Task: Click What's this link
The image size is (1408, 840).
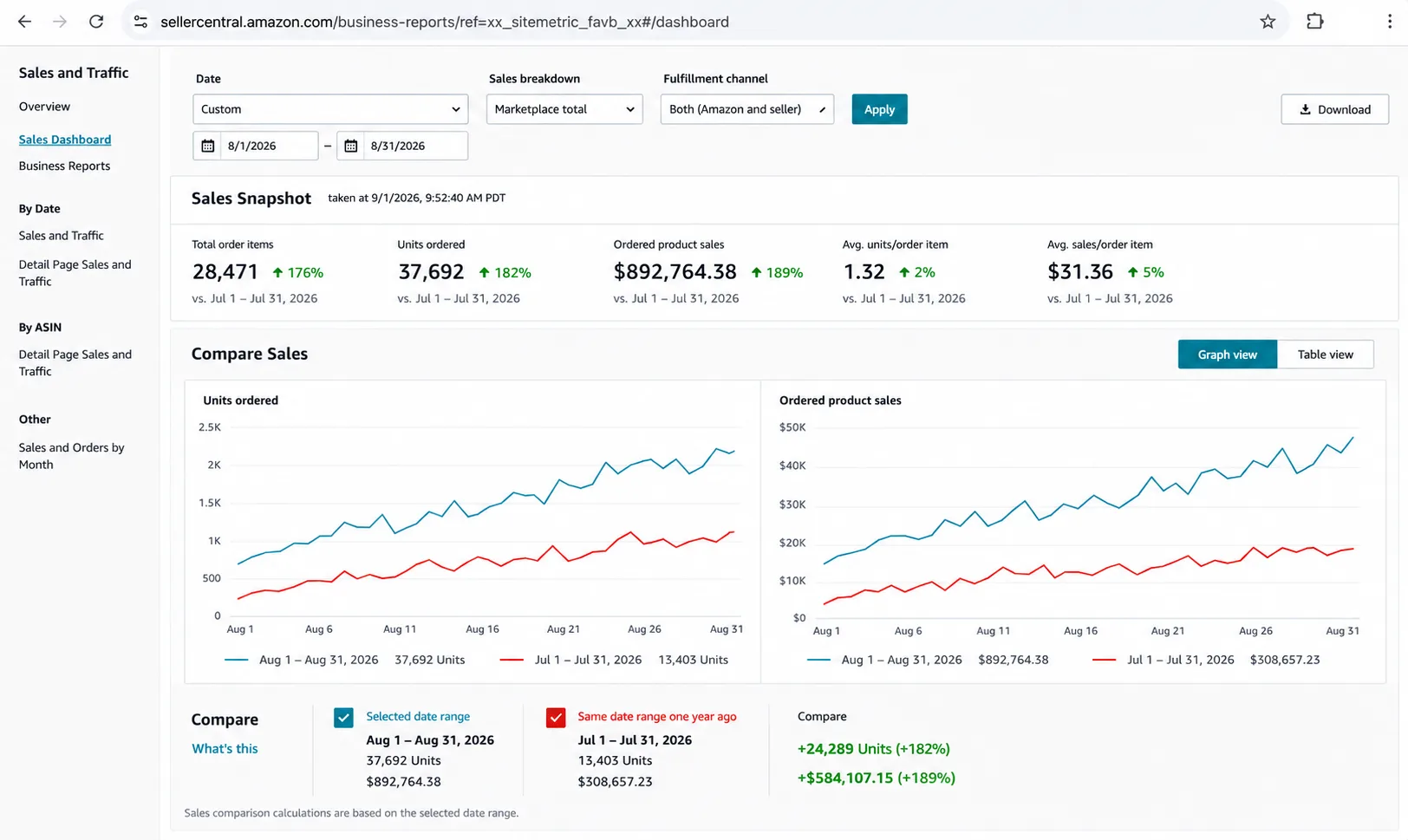Action: [225, 749]
